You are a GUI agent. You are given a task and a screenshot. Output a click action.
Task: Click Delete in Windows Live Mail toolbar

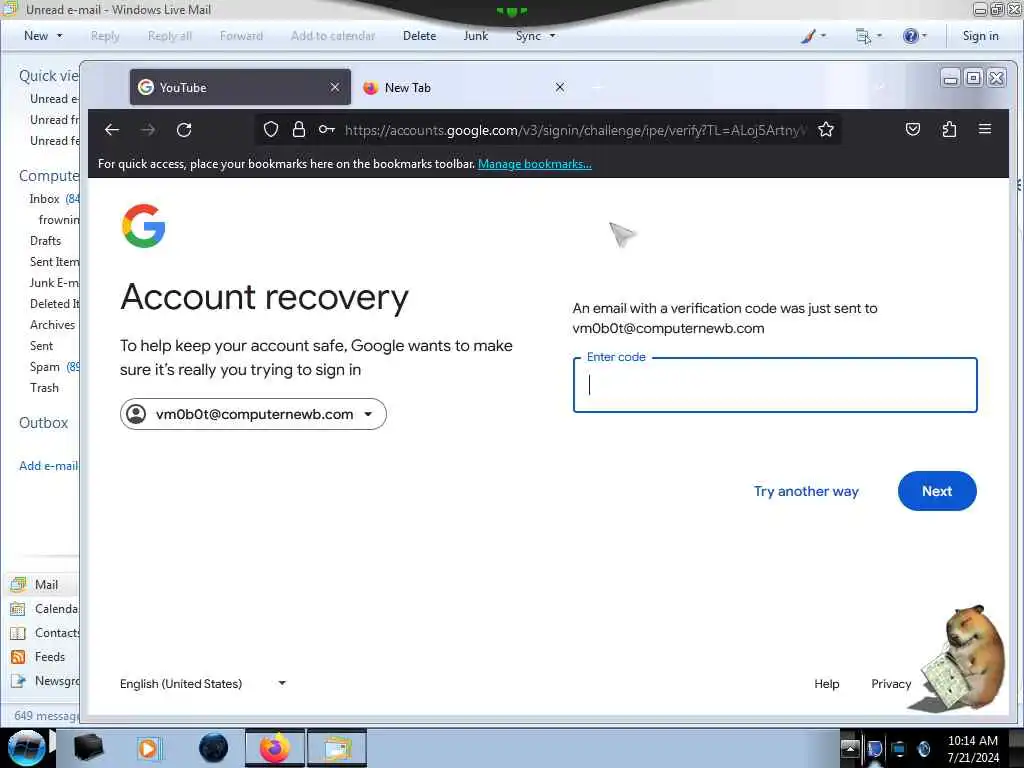pos(419,36)
